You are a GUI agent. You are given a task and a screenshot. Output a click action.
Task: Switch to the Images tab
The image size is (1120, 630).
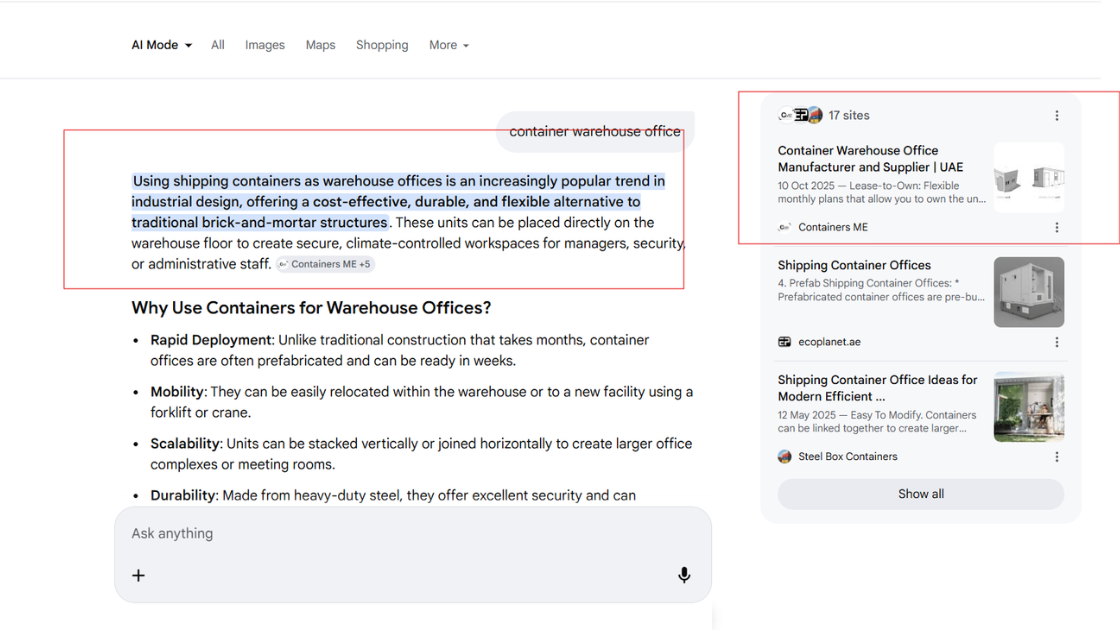(x=265, y=45)
